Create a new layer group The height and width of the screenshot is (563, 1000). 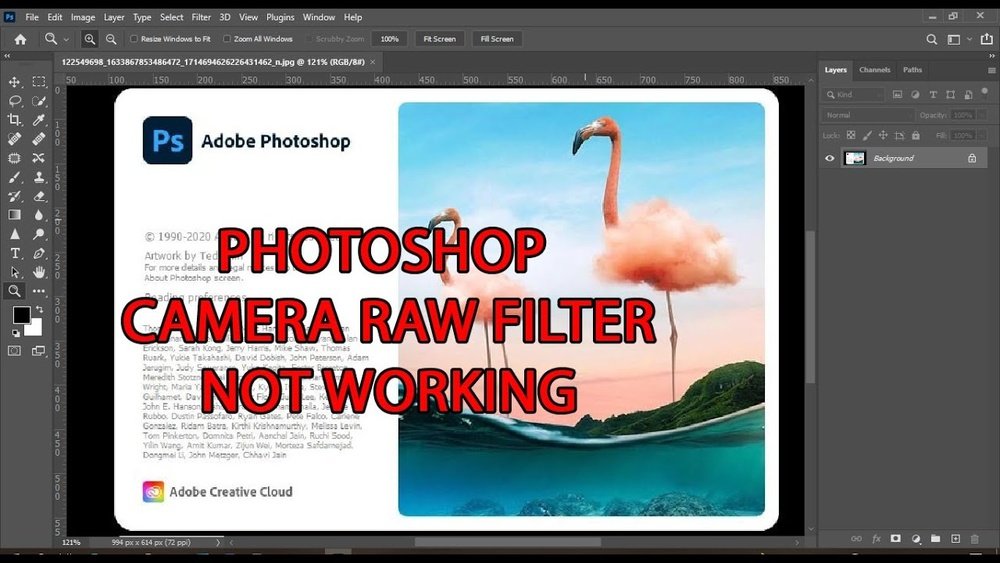(x=936, y=539)
